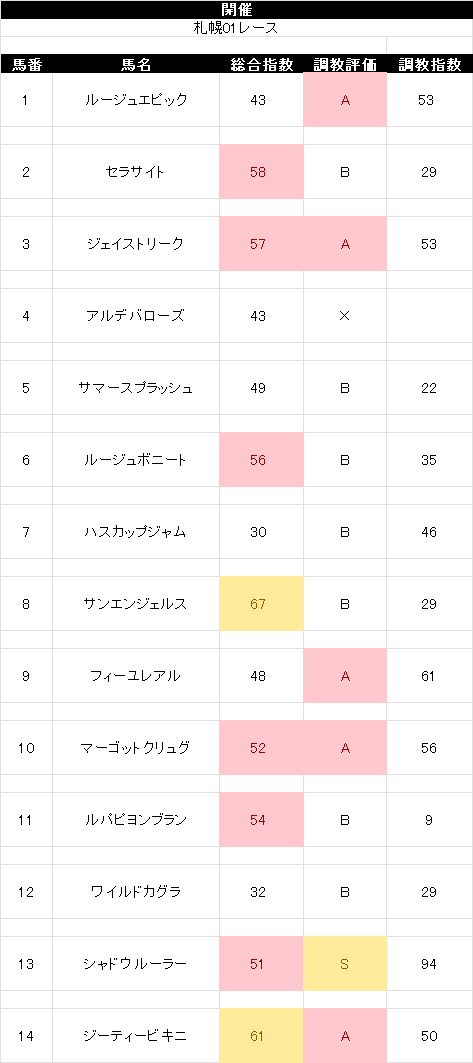Select horse name シャドウルーラー
This screenshot has height=1063, width=473.
(x=136, y=964)
